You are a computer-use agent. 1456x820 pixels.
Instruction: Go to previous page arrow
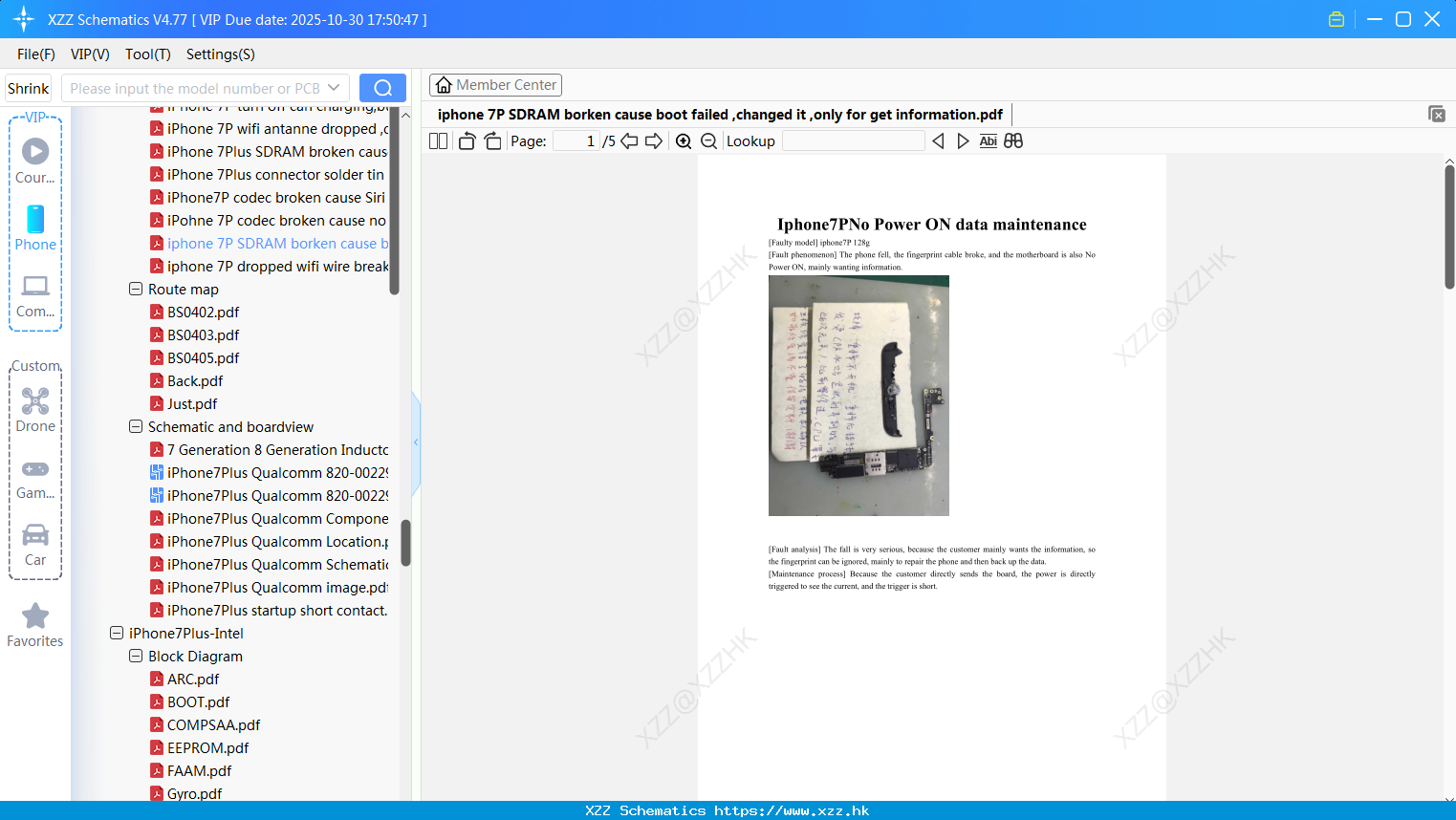click(629, 140)
